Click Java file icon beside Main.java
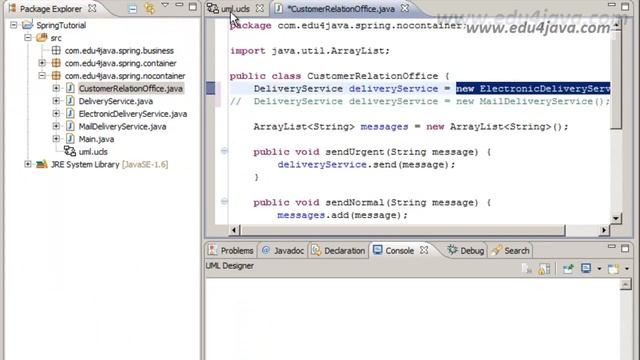This screenshot has width=640, height=360. (70, 139)
